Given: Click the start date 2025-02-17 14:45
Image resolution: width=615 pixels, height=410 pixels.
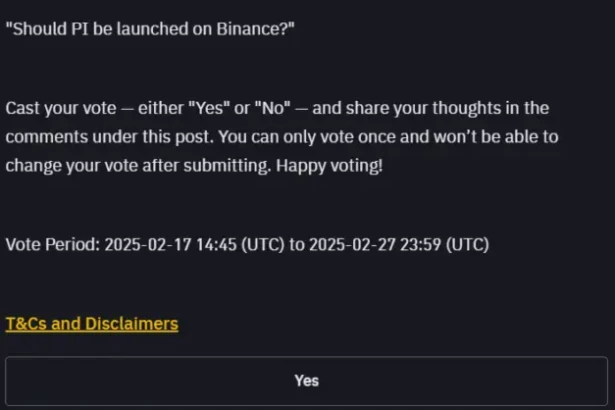Looking at the screenshot, I should [x=171, y=244].
